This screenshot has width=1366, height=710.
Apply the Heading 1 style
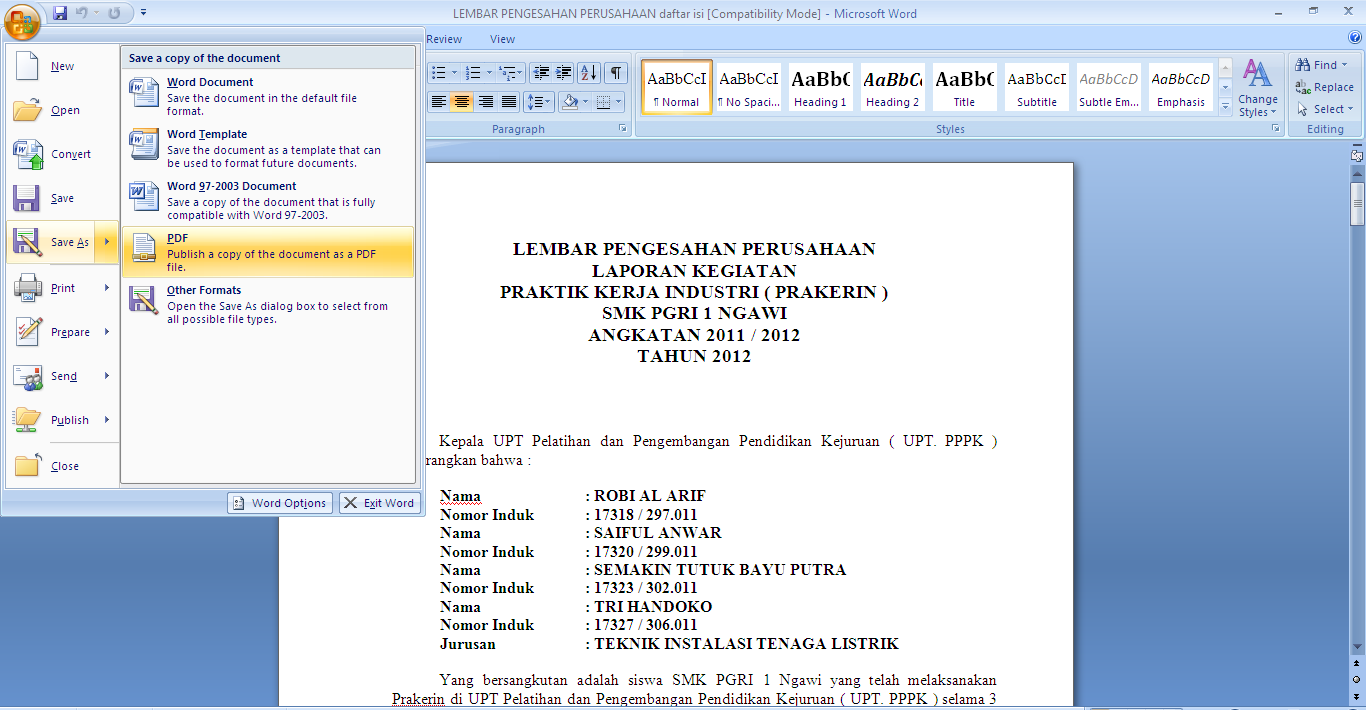click(x=820, y=86)
